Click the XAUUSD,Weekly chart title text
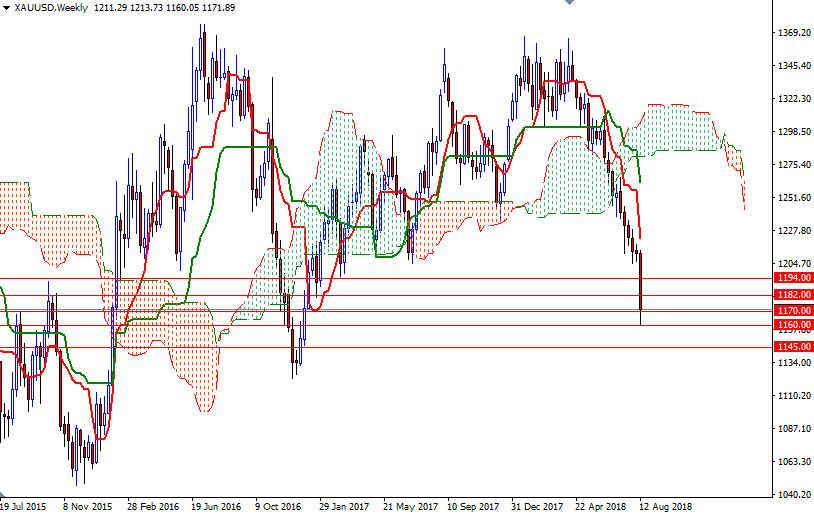The image size is (814, 514). 51,8
